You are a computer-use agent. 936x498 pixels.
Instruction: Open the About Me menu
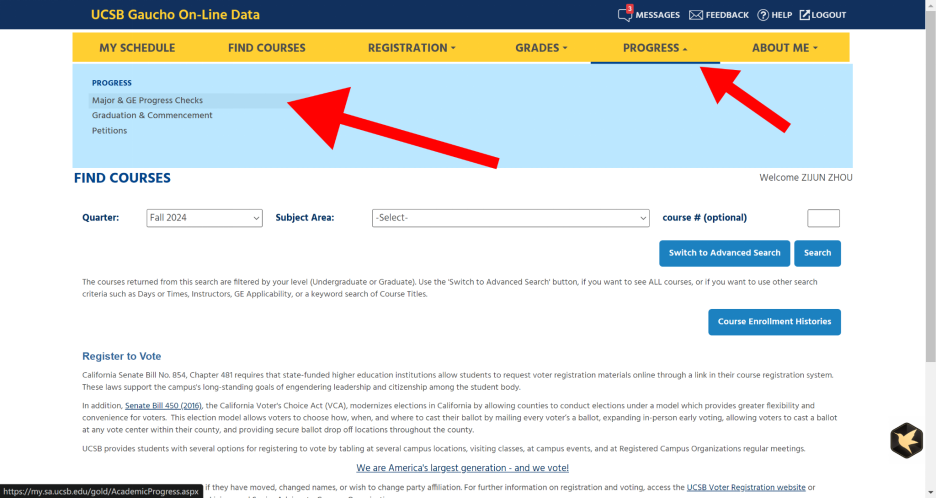click(x=784, y=48)
